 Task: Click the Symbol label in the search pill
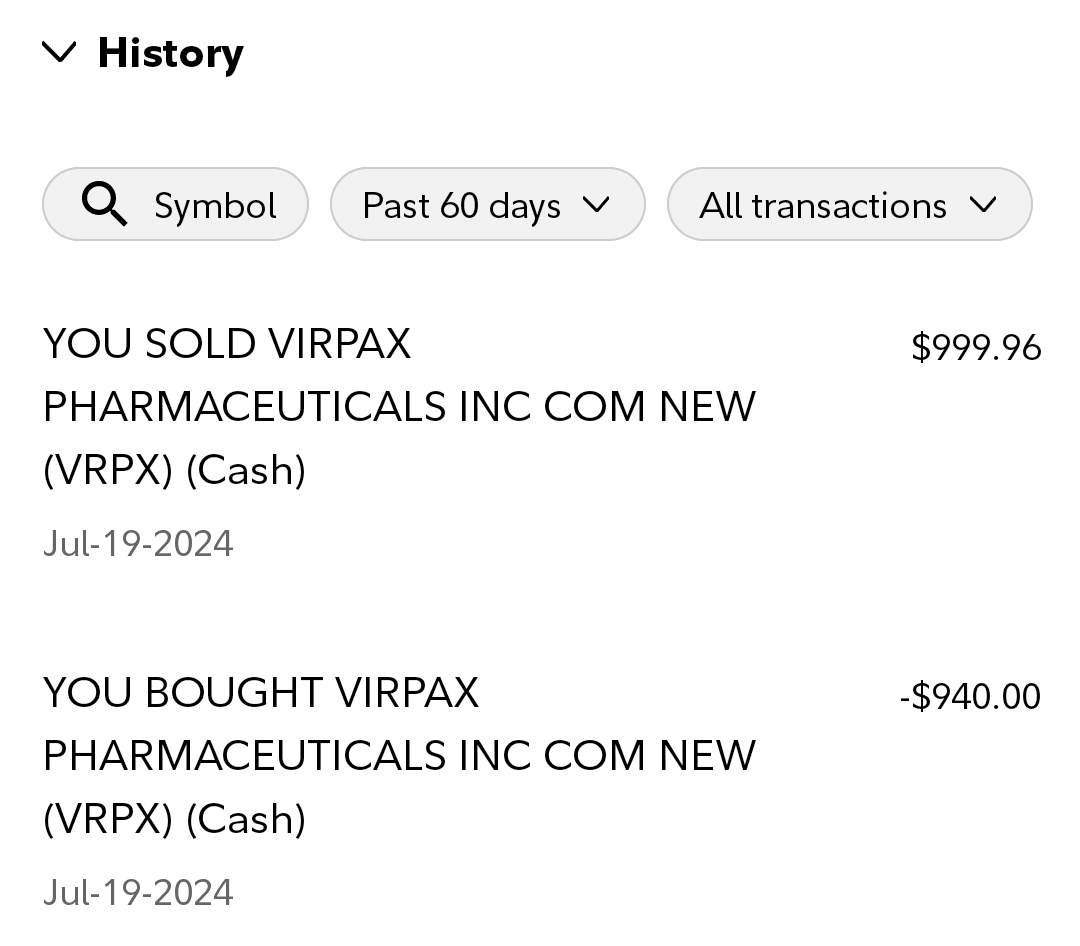pos(215,205)
